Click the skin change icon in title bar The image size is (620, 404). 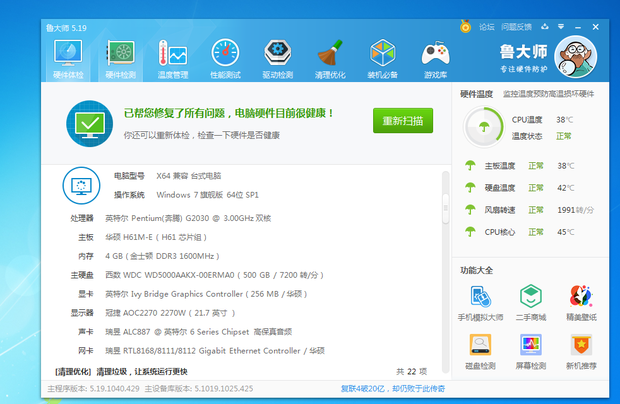click(545, 26)
